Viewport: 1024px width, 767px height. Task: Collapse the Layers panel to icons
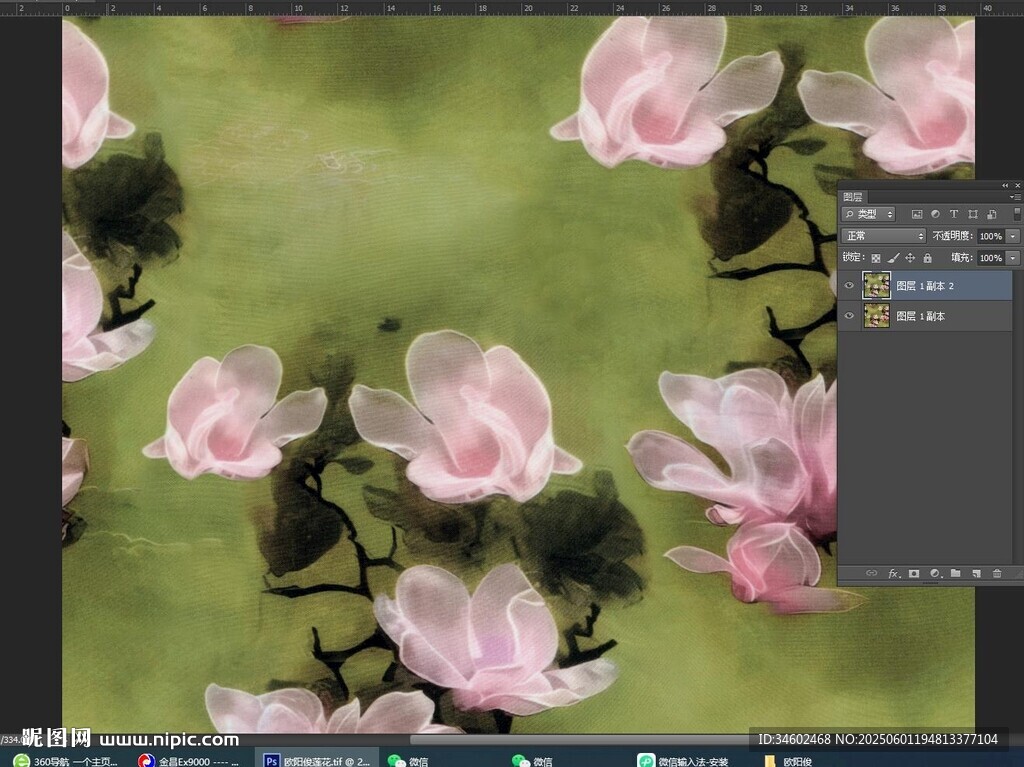(1005, 186)
